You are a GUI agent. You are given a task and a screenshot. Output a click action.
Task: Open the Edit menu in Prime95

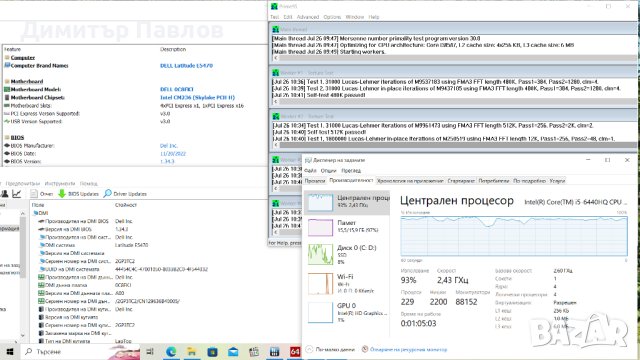point(288,17)
